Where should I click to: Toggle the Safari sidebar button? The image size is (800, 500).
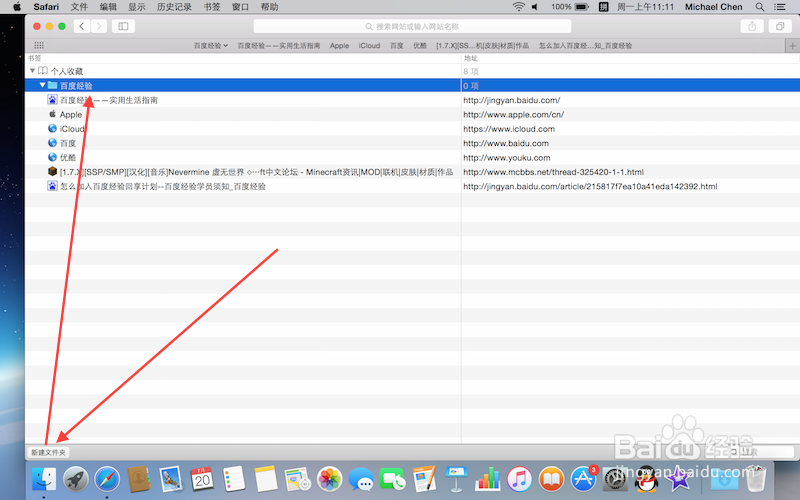pyautogui.click(x=123, y=26)
